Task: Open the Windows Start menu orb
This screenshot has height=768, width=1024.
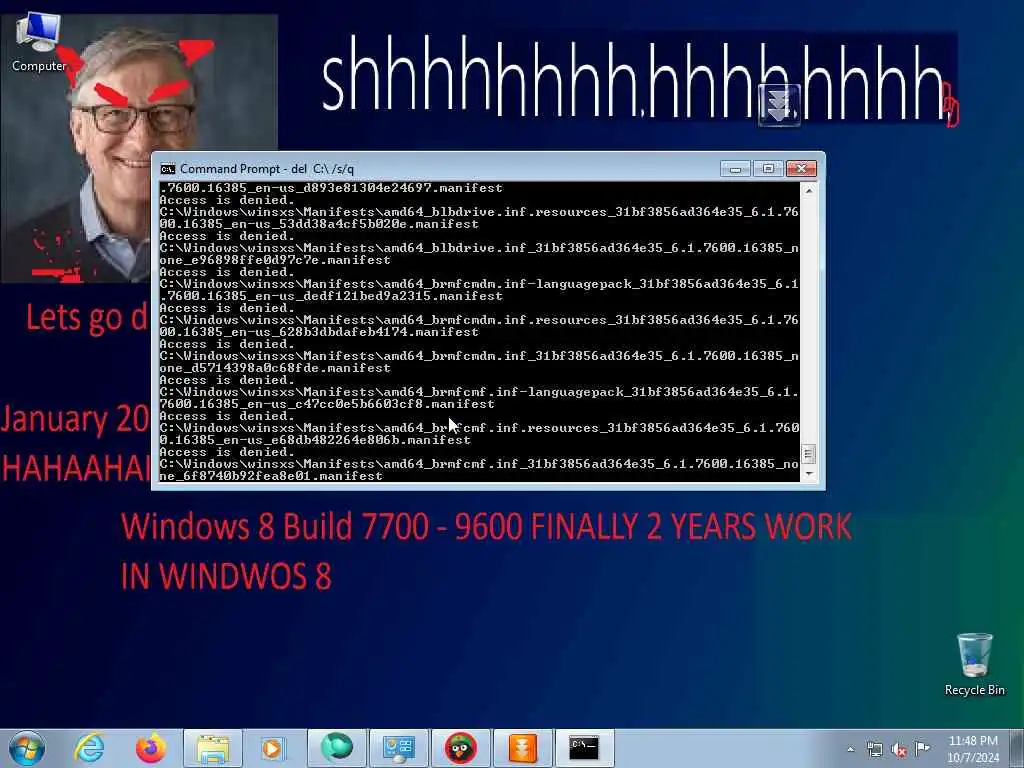Action: click(x=27, y=748)
